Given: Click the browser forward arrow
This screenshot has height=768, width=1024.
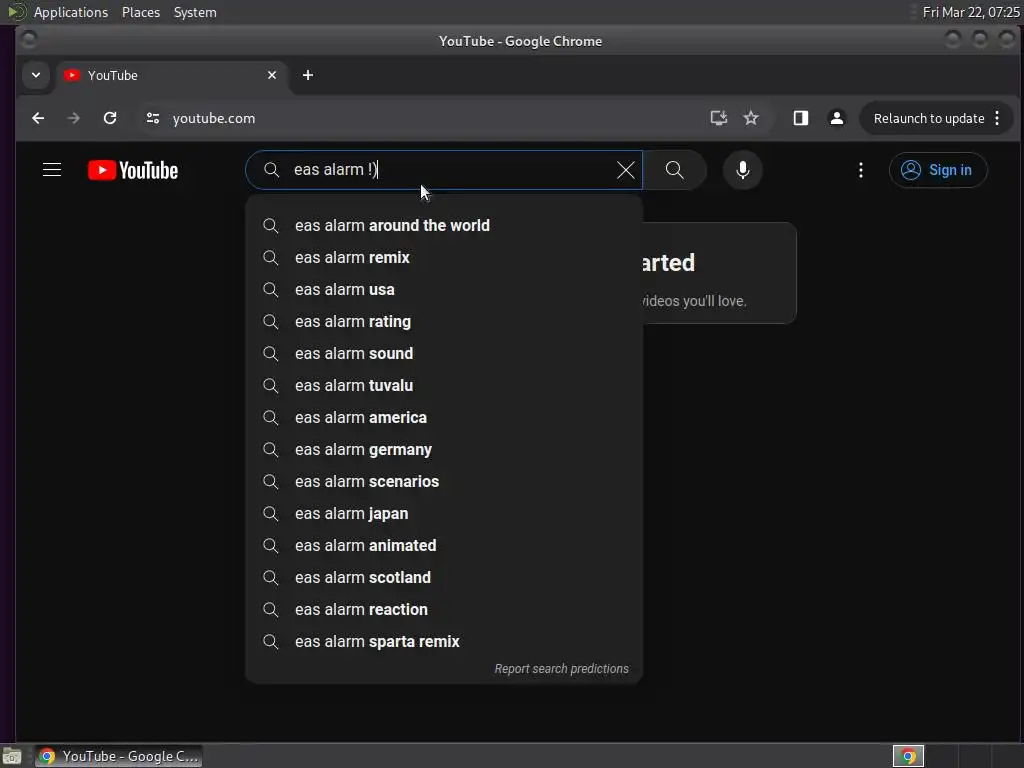Looking at the screenshot, I should (x=74, y=118).
